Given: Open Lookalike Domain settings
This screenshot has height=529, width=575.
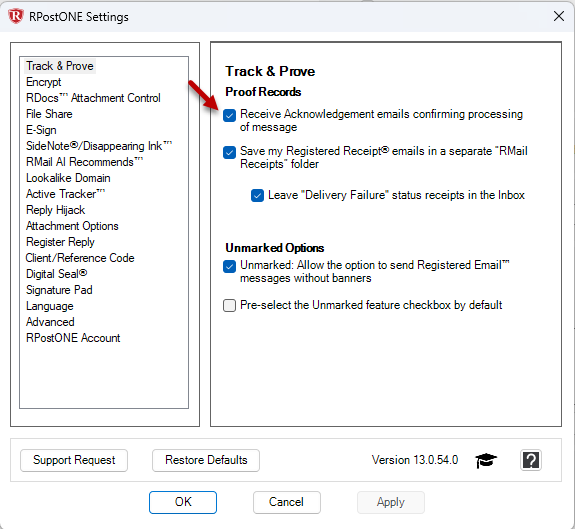Looking at the screenshot, I should (68, 178).
